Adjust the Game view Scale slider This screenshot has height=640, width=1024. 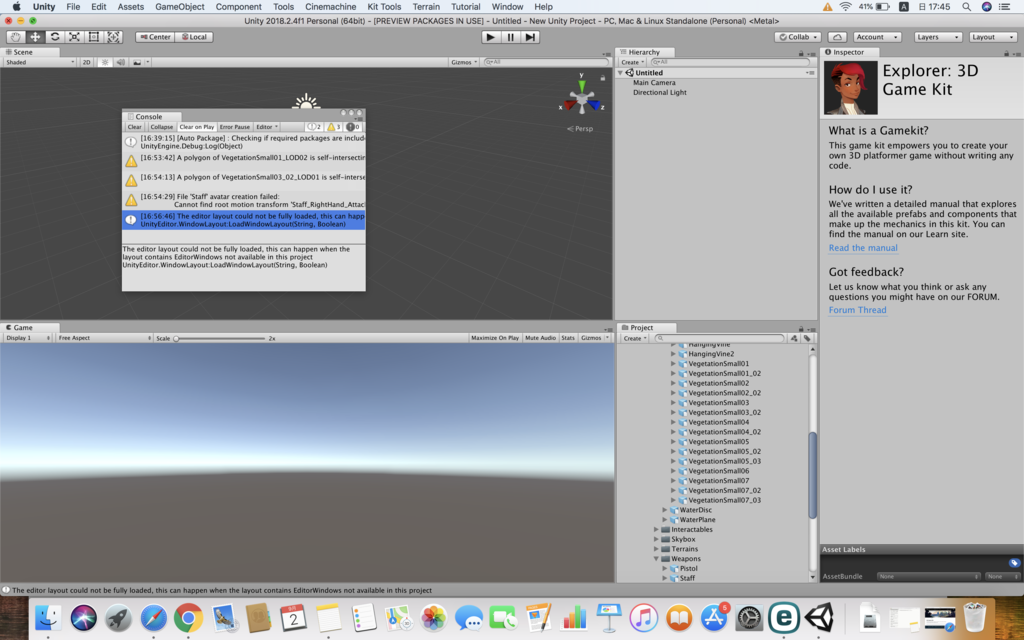(219, 338)
